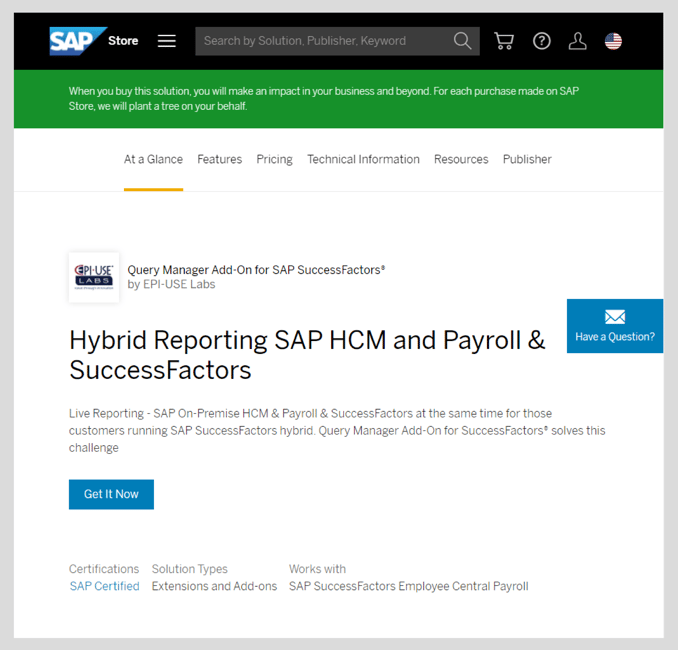The image size is (678, 650).
Task: Open the Resources tab
Action: [x=461, y=159]
